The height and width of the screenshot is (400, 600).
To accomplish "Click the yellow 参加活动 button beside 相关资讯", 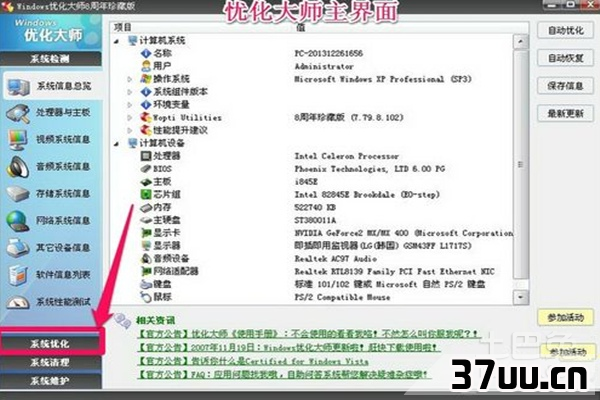I will click(565, 318).
